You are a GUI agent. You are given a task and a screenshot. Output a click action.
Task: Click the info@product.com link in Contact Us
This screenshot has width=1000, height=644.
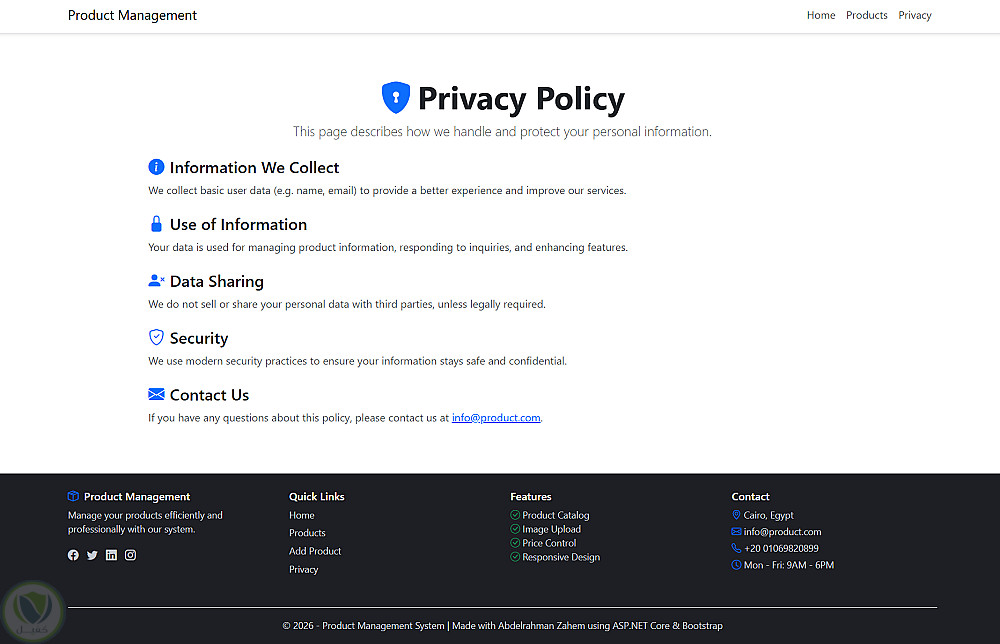(496, 418)
